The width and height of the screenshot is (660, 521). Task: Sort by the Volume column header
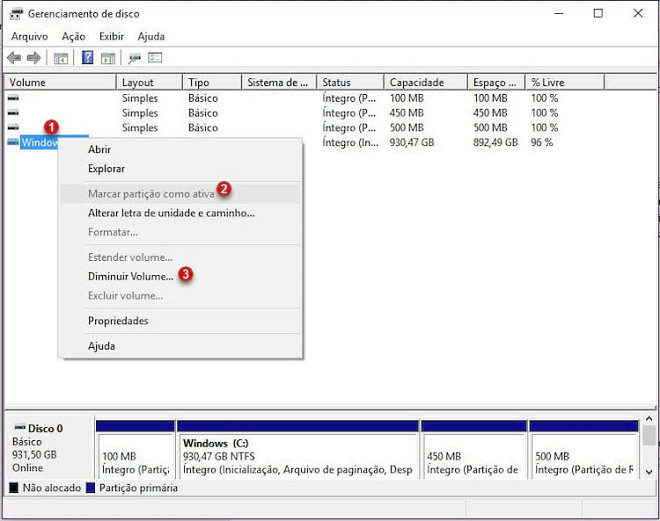[x=60, y=82]
